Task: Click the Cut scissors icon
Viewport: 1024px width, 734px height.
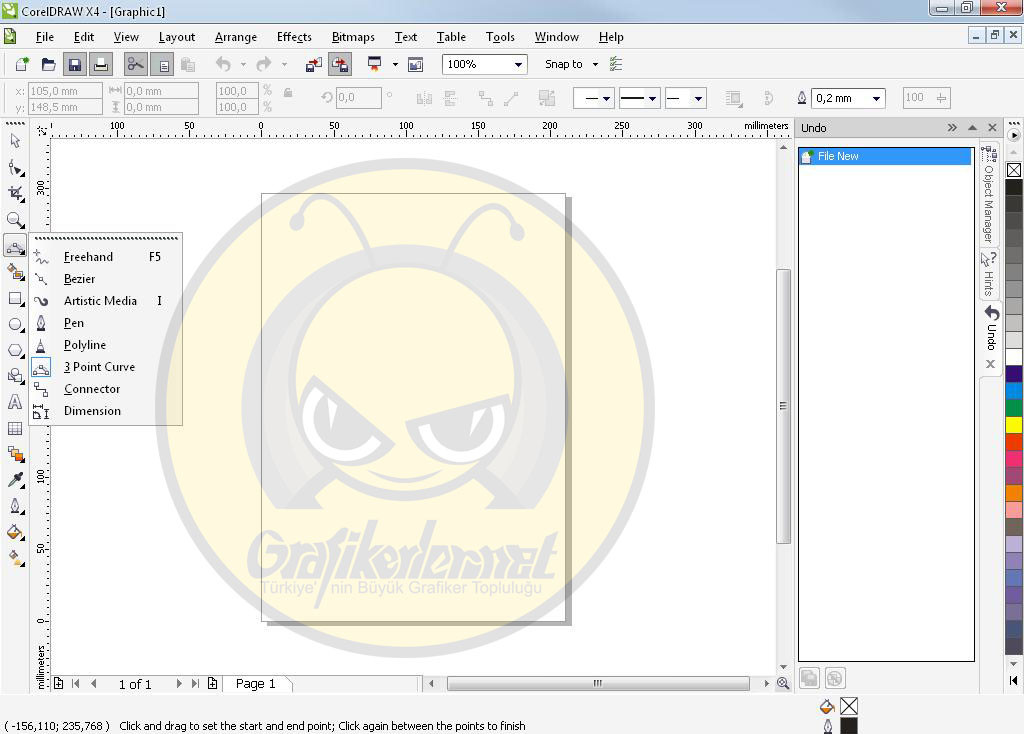Action: pos(135,64)
